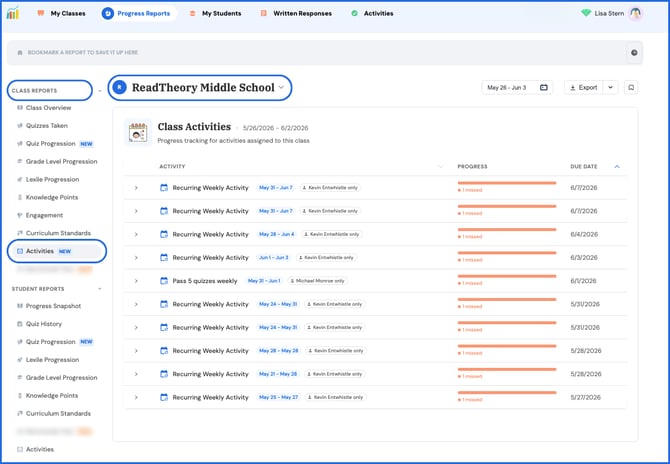Screen dimensions: 670x464
Task: Expand the row due 5/27/2026
Action: (x=136, y=397)
